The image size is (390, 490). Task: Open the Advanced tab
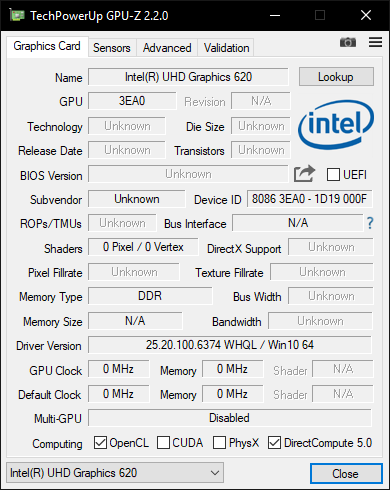pyautogui.click(x=167, y=48)
